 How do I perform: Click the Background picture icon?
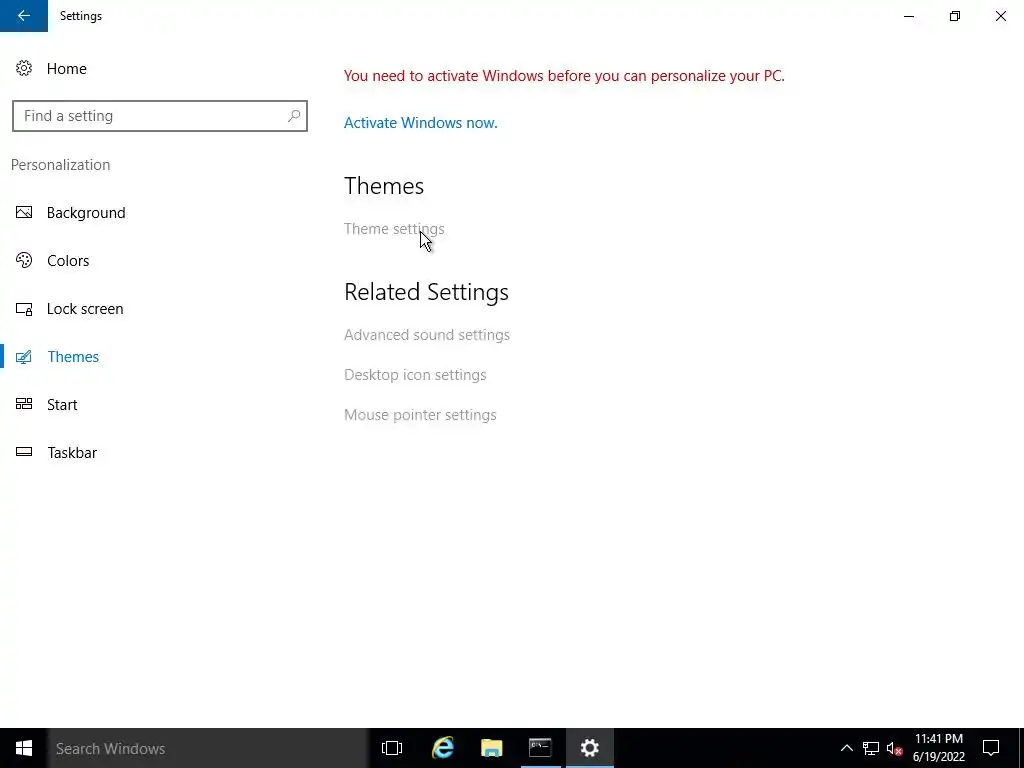pos(24,212)
